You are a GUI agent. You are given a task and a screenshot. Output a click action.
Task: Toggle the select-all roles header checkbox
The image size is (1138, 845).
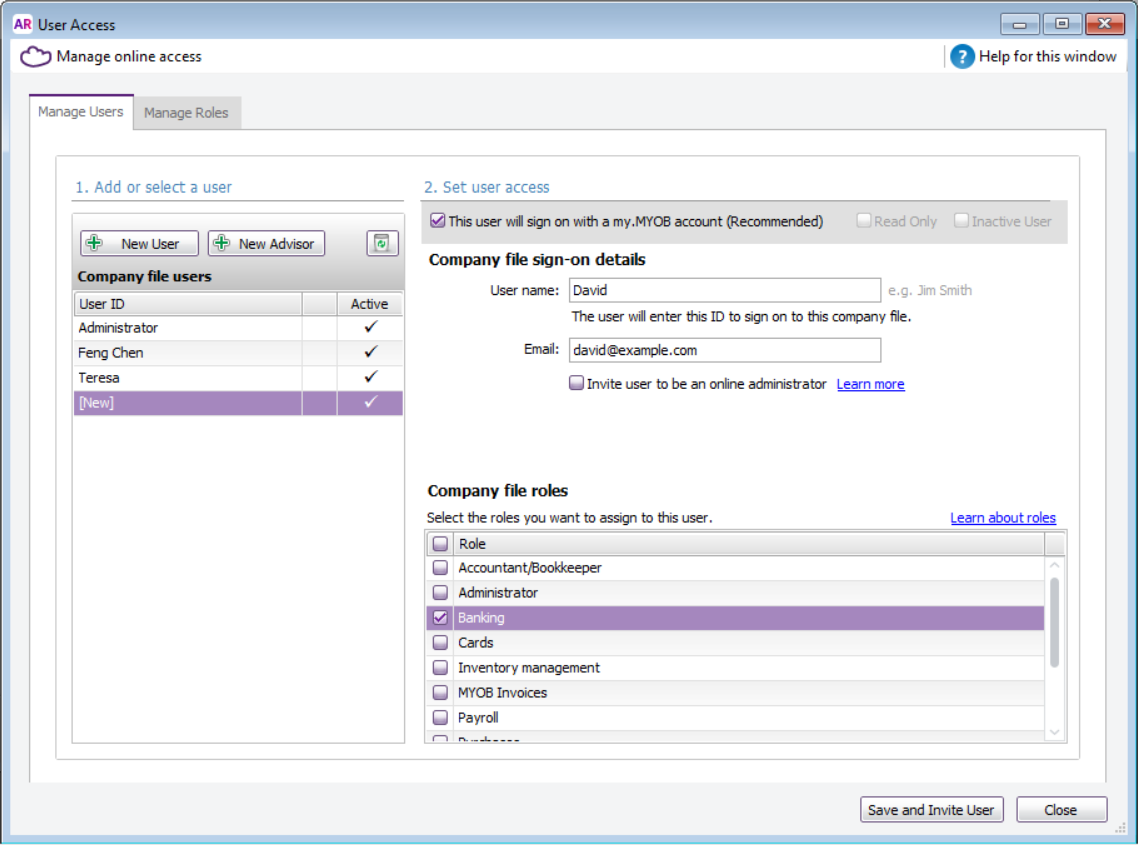[x=440, y=544]
